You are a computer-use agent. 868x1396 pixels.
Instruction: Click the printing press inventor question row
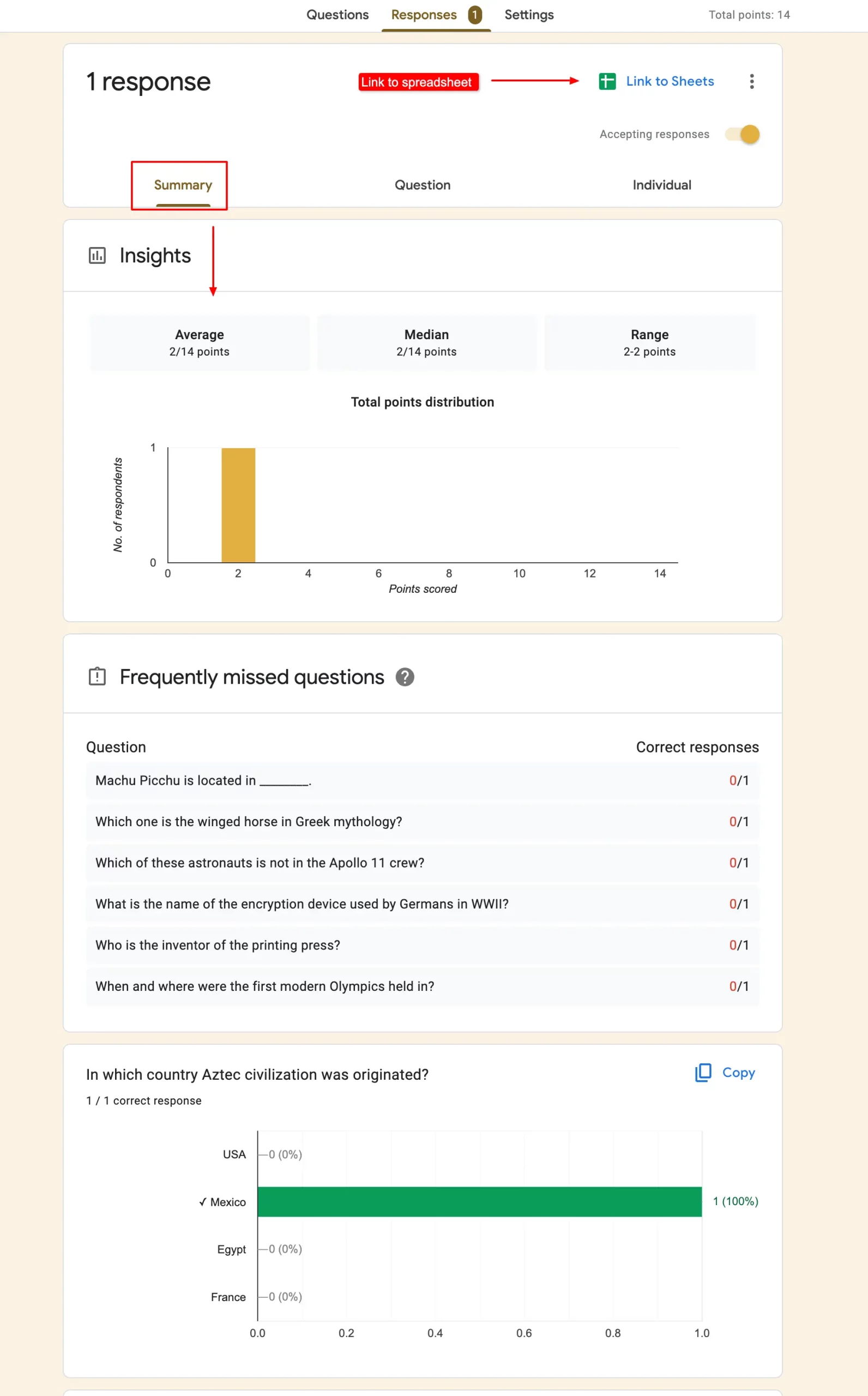423,945
